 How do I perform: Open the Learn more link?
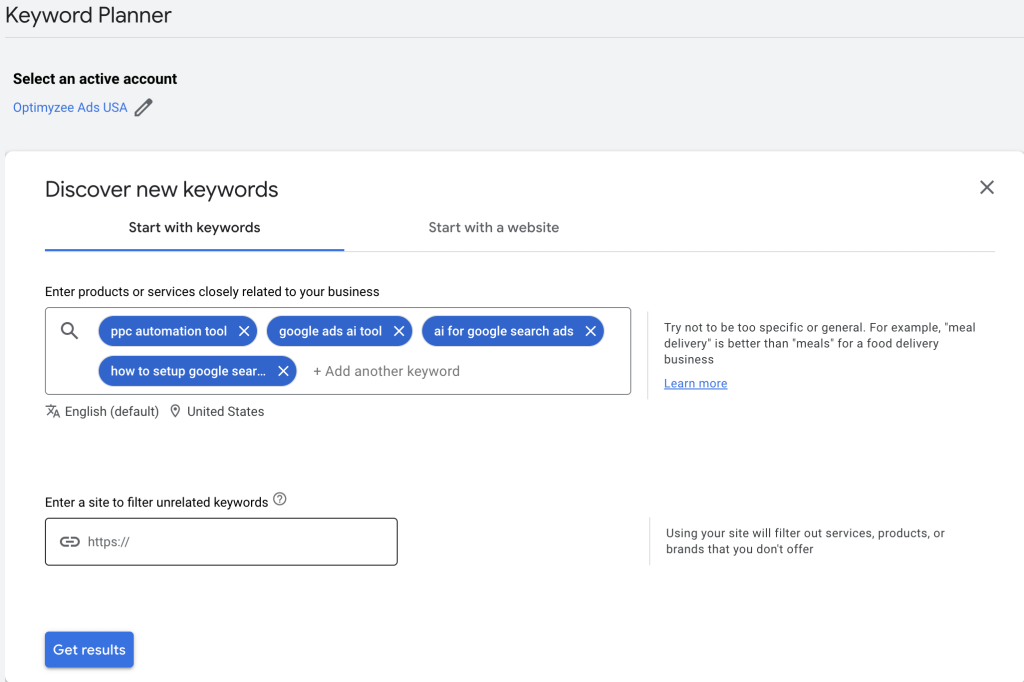pyautogui.click(x=695, y=384)
